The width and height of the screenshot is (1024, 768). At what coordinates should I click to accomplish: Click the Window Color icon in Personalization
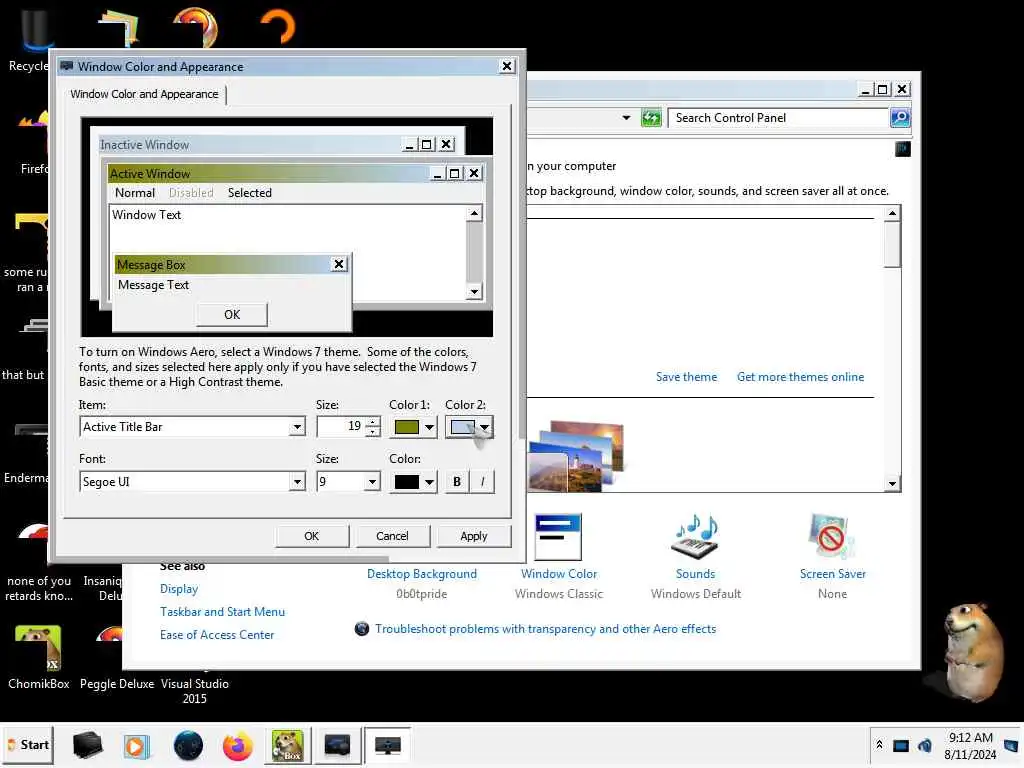[558, 537]
